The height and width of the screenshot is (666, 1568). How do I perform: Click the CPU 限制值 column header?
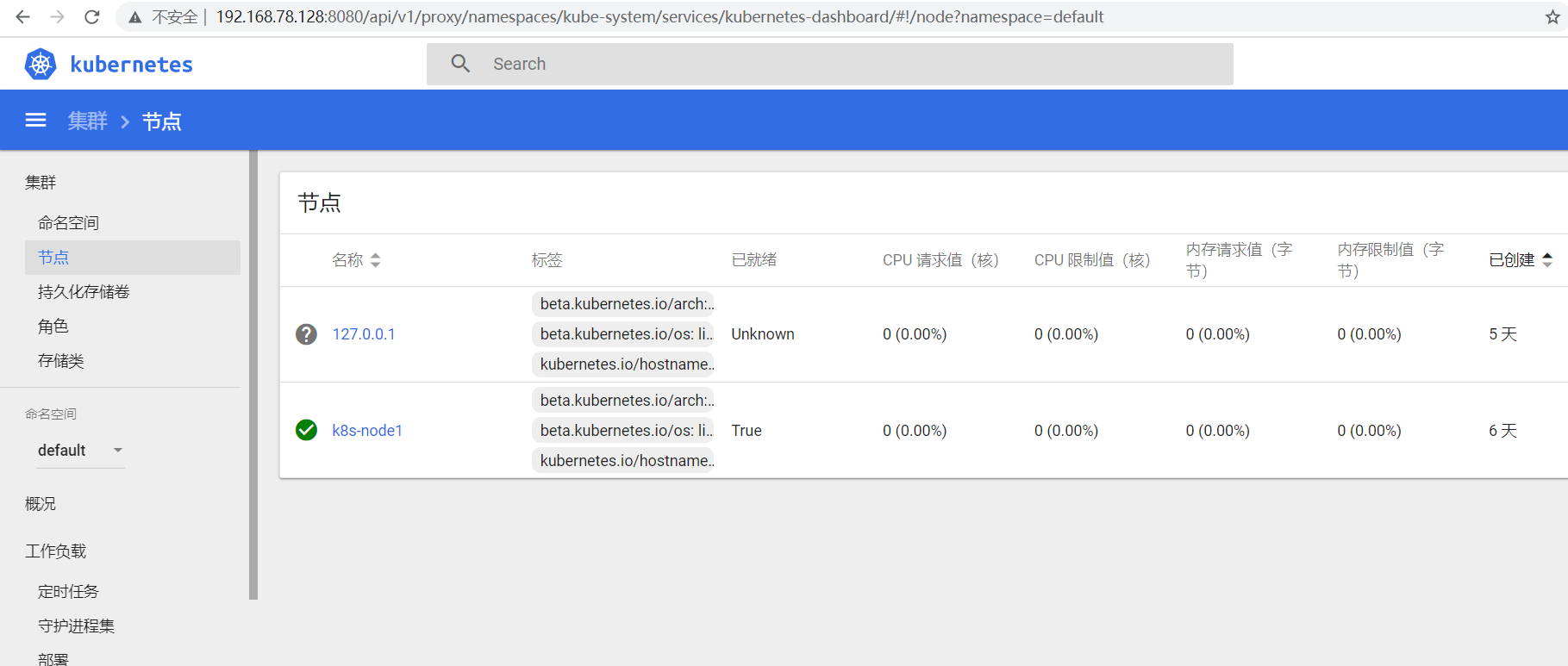coord(1092,260)
